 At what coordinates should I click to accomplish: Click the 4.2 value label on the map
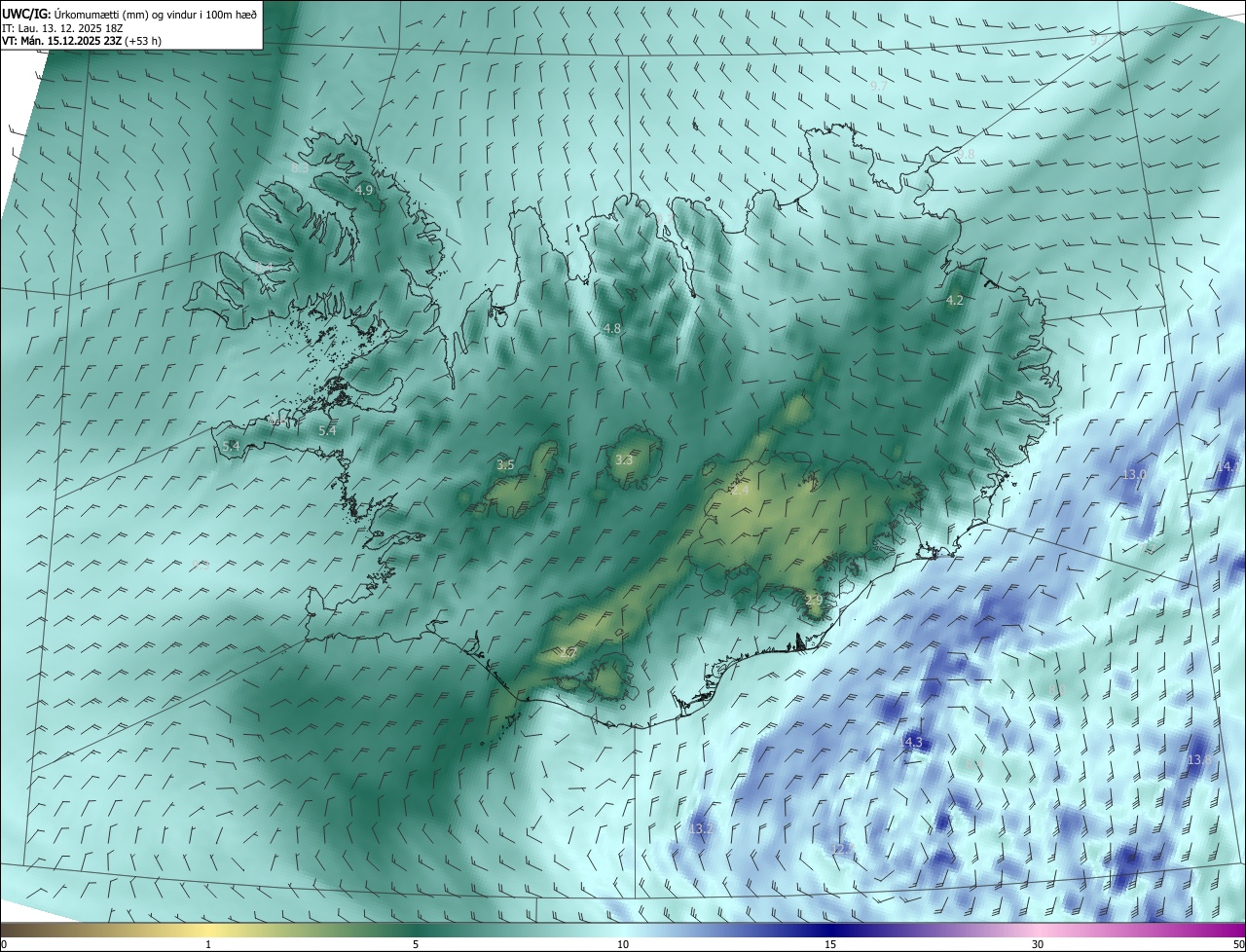coord(955,301)
